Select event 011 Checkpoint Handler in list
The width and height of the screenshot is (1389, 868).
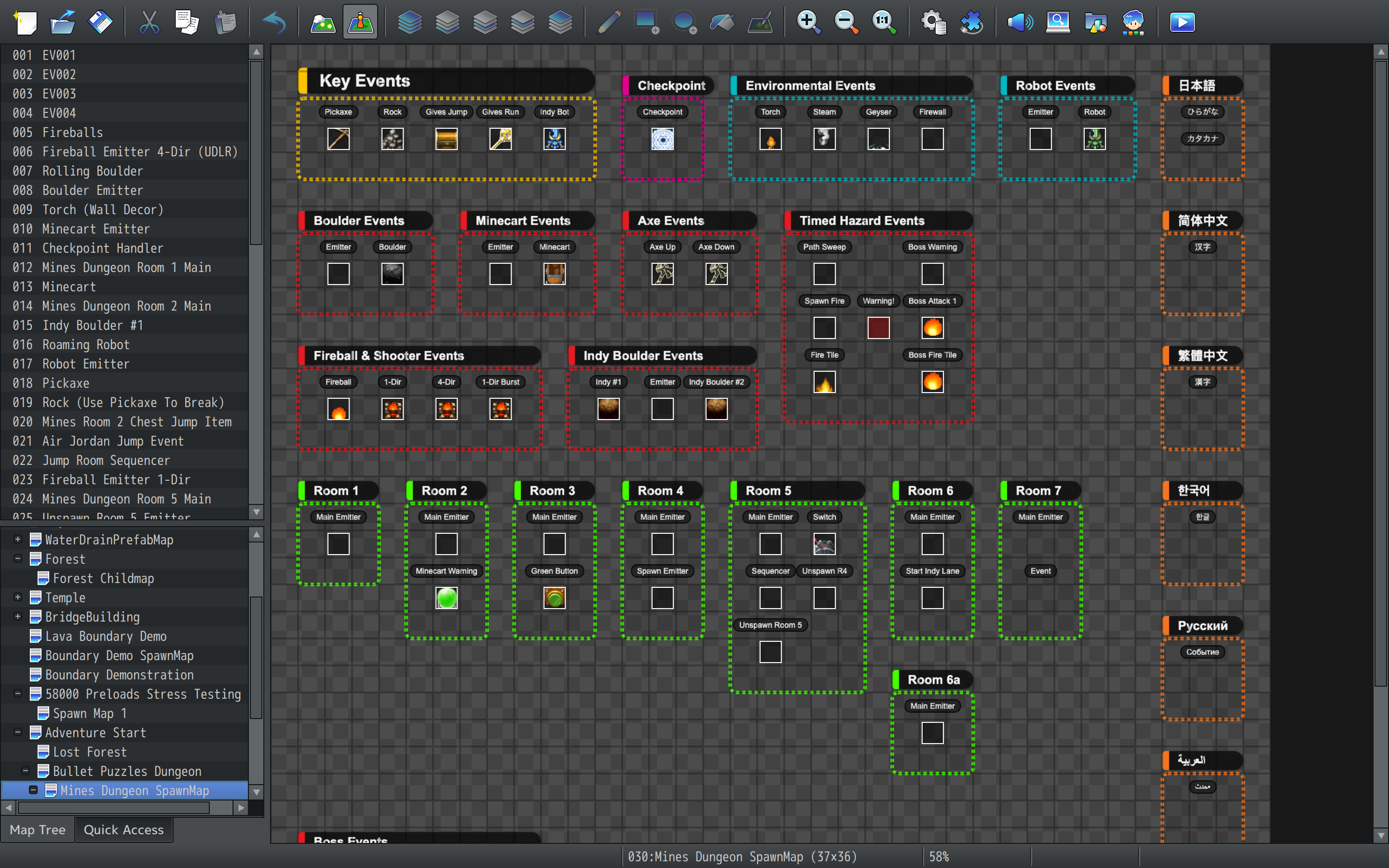(x=103, y=248)
